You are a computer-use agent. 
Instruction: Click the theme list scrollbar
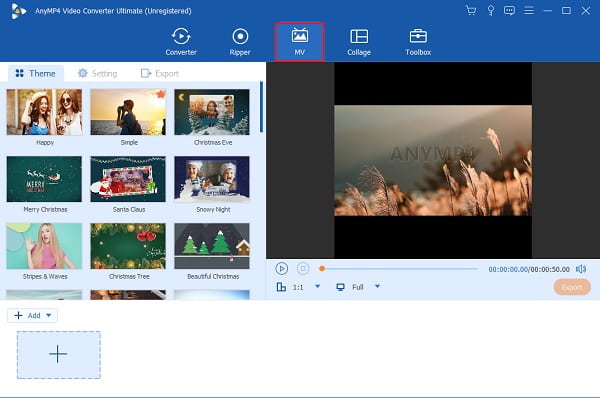pos(261,107)
